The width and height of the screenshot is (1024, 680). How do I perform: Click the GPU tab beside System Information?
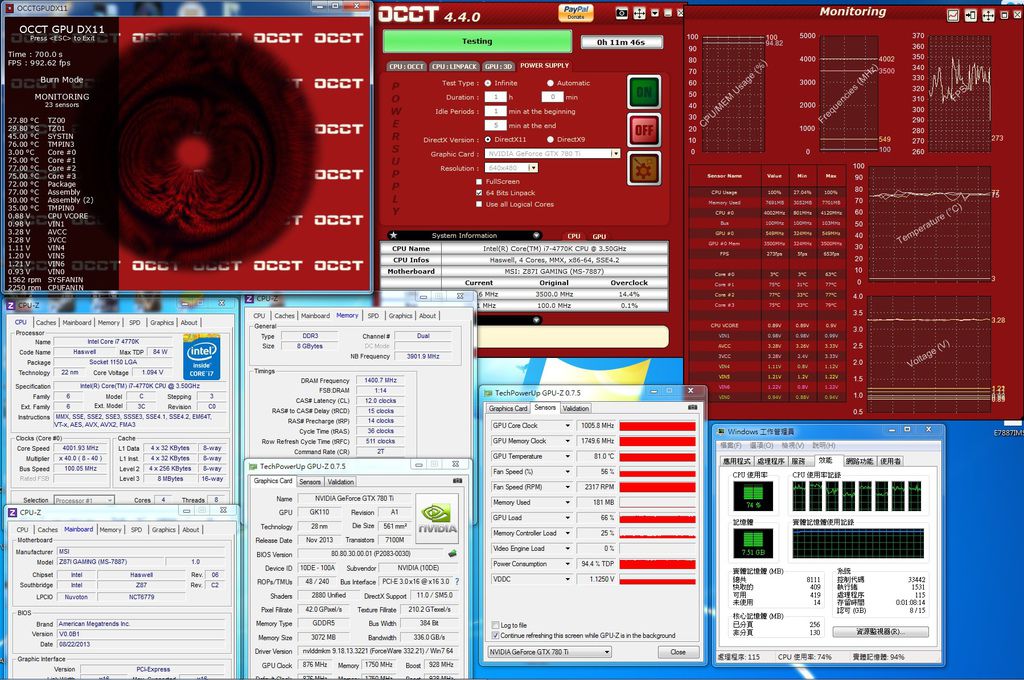[x=599, y=236]
